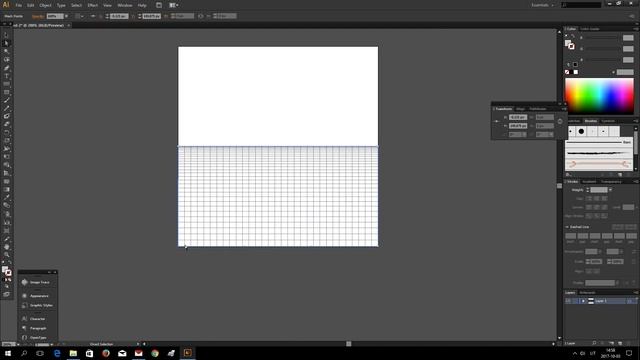
Task: Open the Select menu
Action: (x=76, y=5)
